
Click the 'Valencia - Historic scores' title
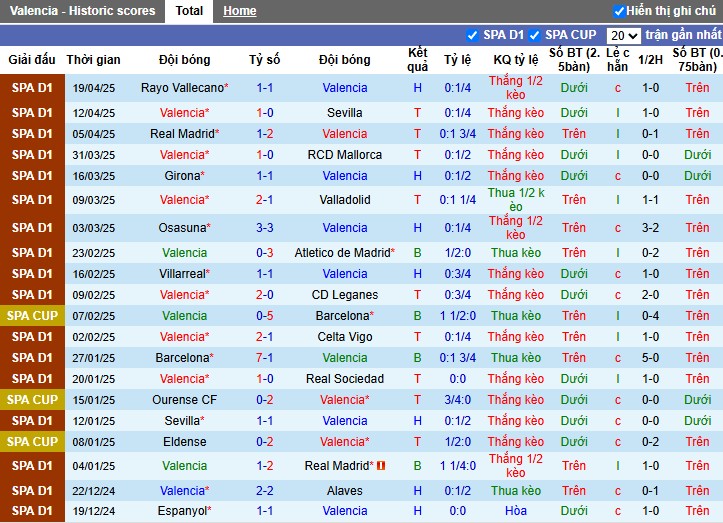[83, 11]
